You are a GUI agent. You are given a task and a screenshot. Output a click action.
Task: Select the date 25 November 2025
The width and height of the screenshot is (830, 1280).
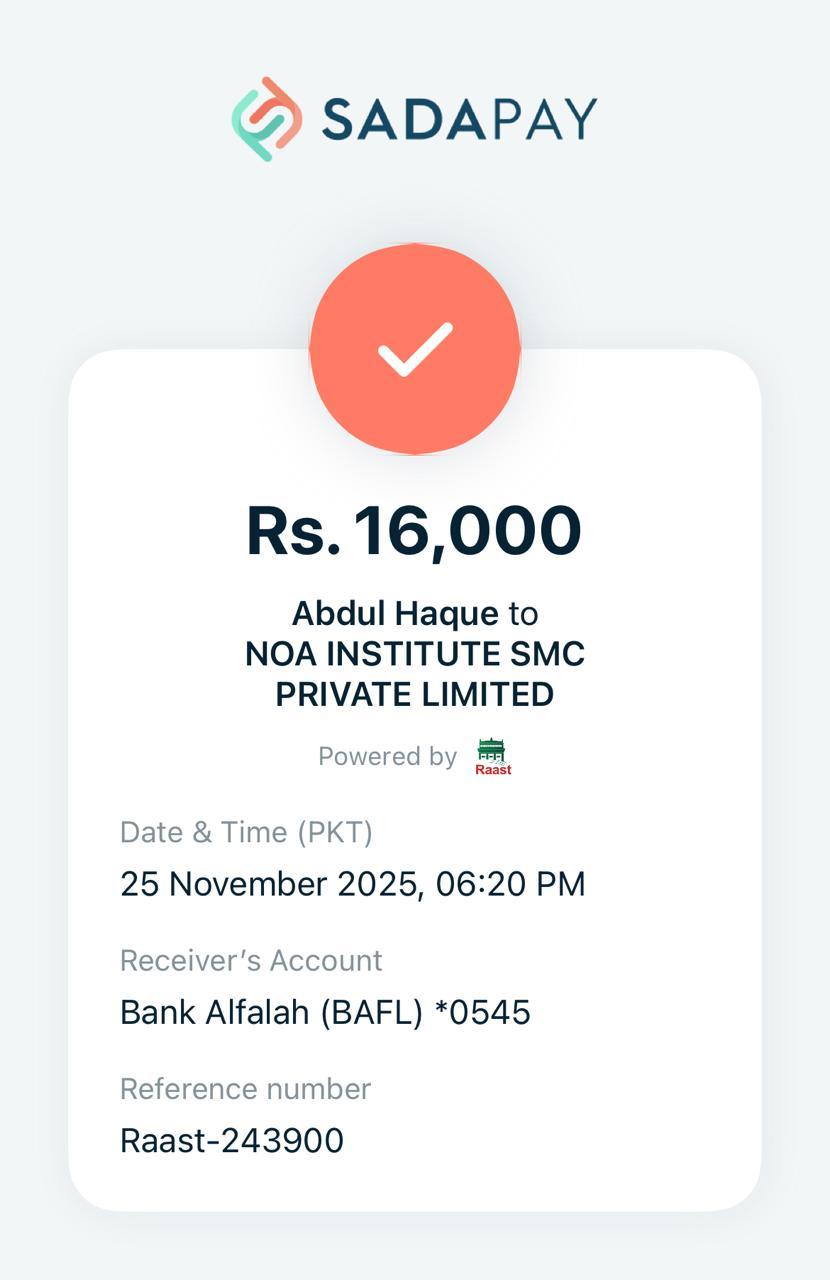point(269,884)
